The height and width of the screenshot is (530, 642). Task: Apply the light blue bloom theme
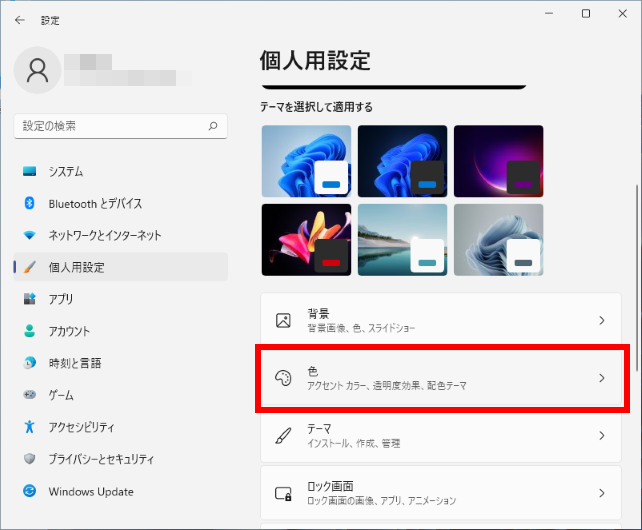(x=306, y=161)
